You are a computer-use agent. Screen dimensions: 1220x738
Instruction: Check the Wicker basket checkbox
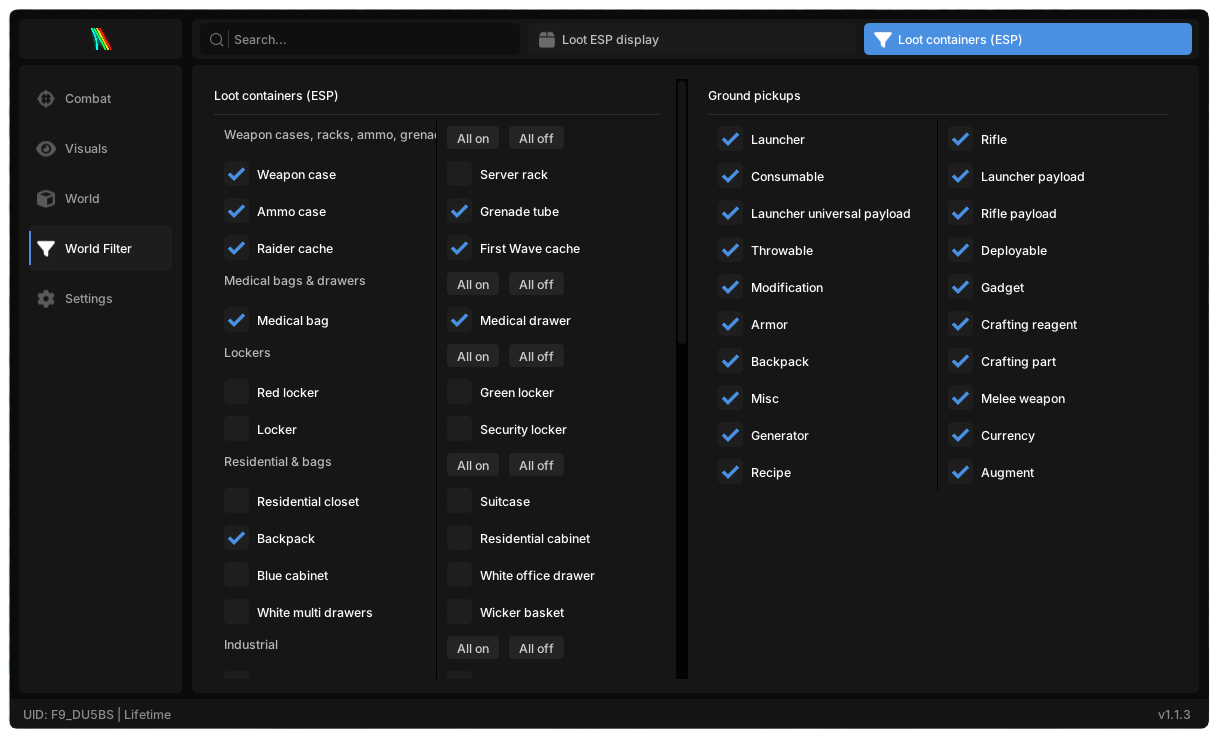[x=460, y=612]
